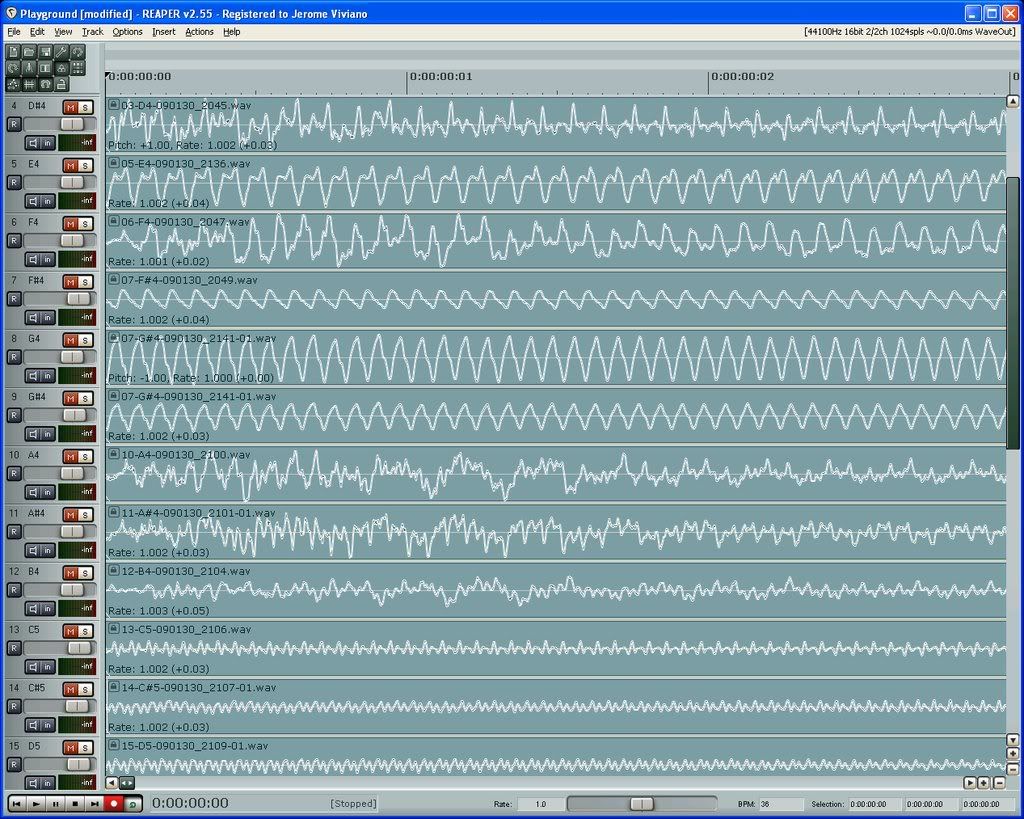1024x819 pixels.
Task: Click the playback rate slider handle
Action: 642,804
